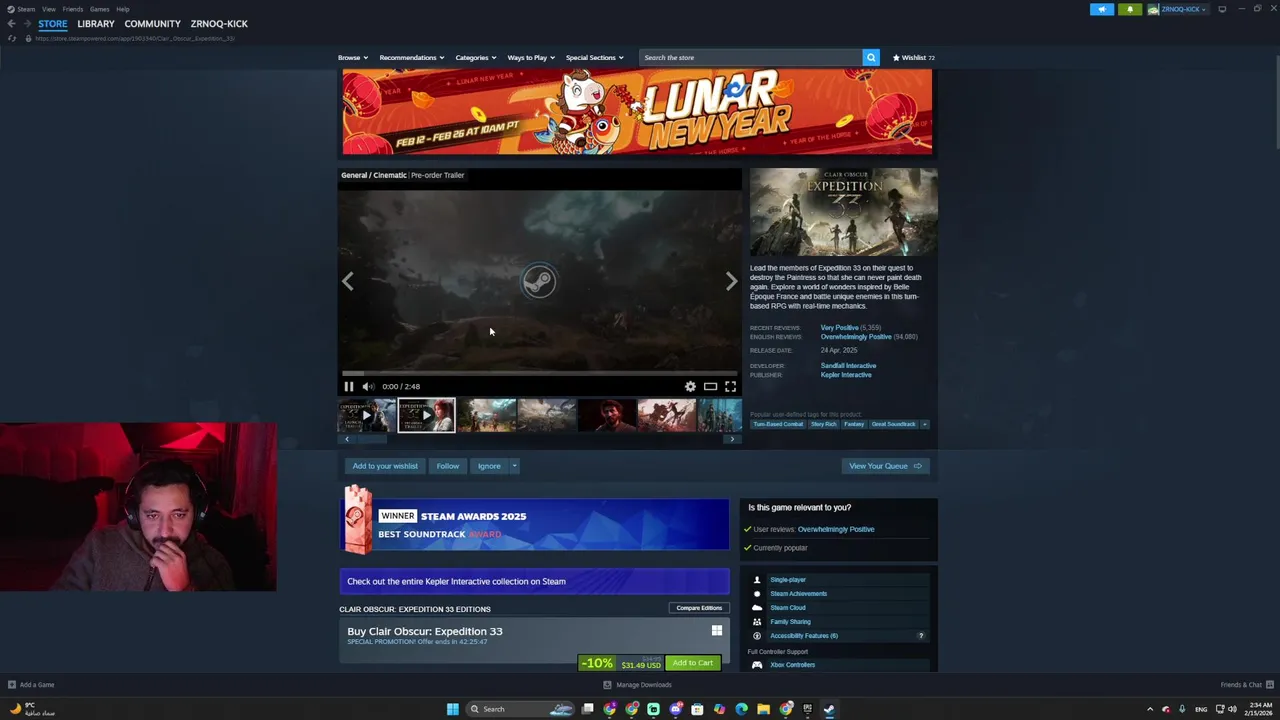Click the Compare Editions button
Viewport: 1280px width, 720px height.
tap(699, 608)
